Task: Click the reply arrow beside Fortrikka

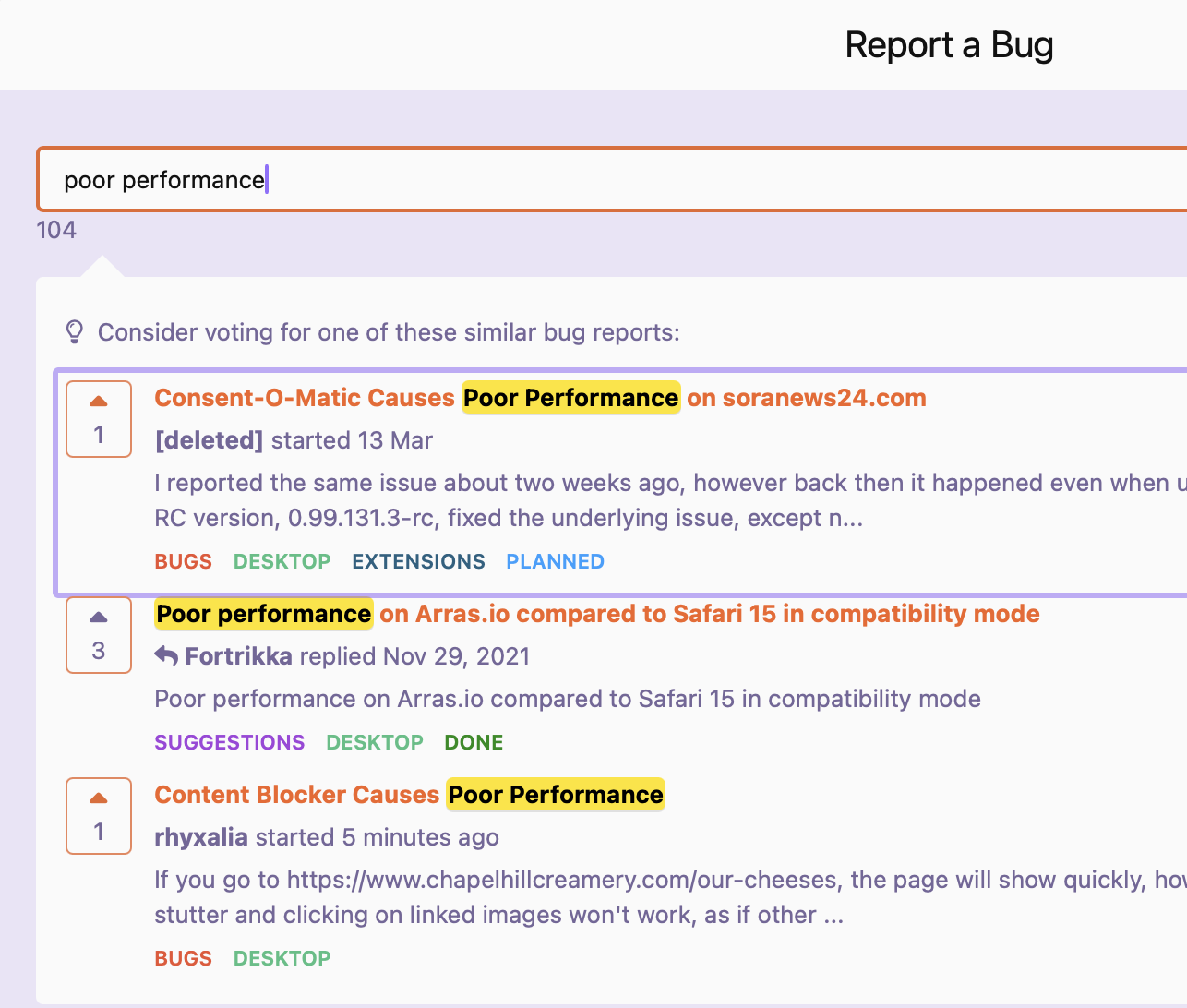Action: [x=166, y=656]
